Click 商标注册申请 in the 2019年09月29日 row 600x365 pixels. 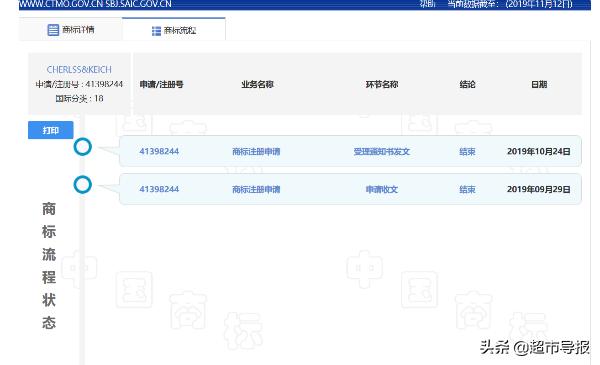(256, 190)
